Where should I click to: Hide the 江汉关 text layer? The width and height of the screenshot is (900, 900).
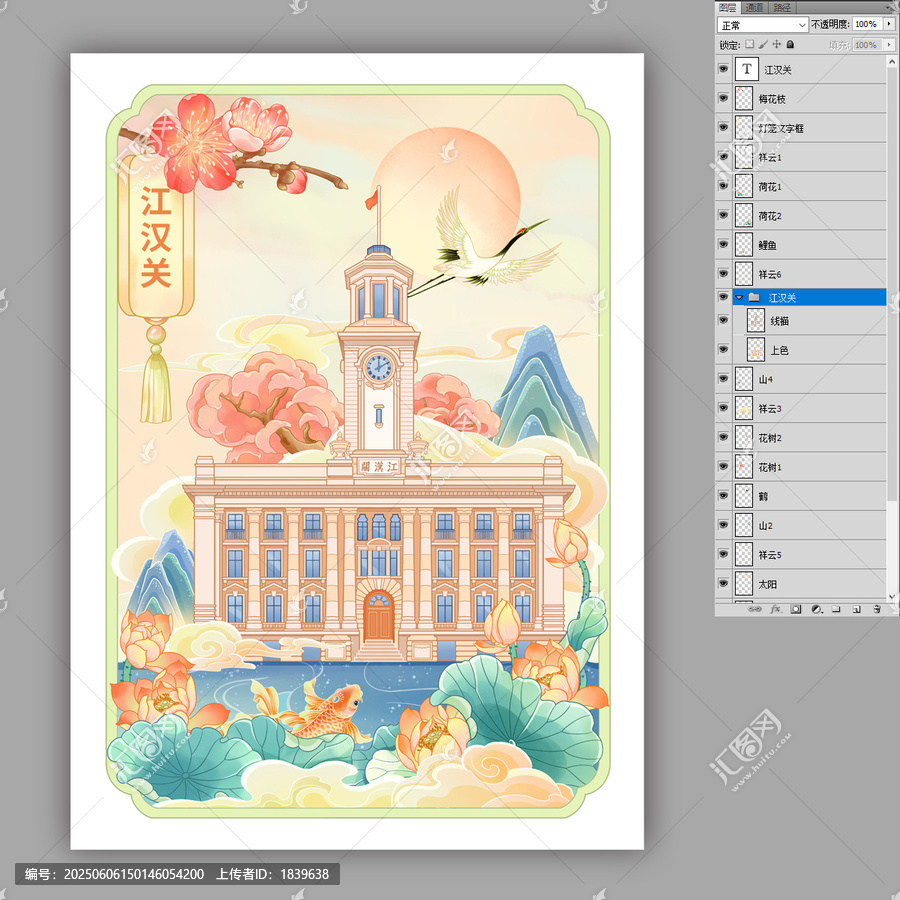coord(723,69)
